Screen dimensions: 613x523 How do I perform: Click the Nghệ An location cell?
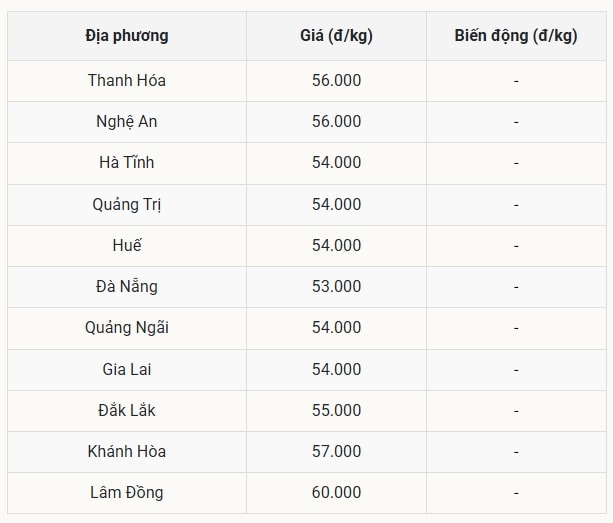(127, 121)
